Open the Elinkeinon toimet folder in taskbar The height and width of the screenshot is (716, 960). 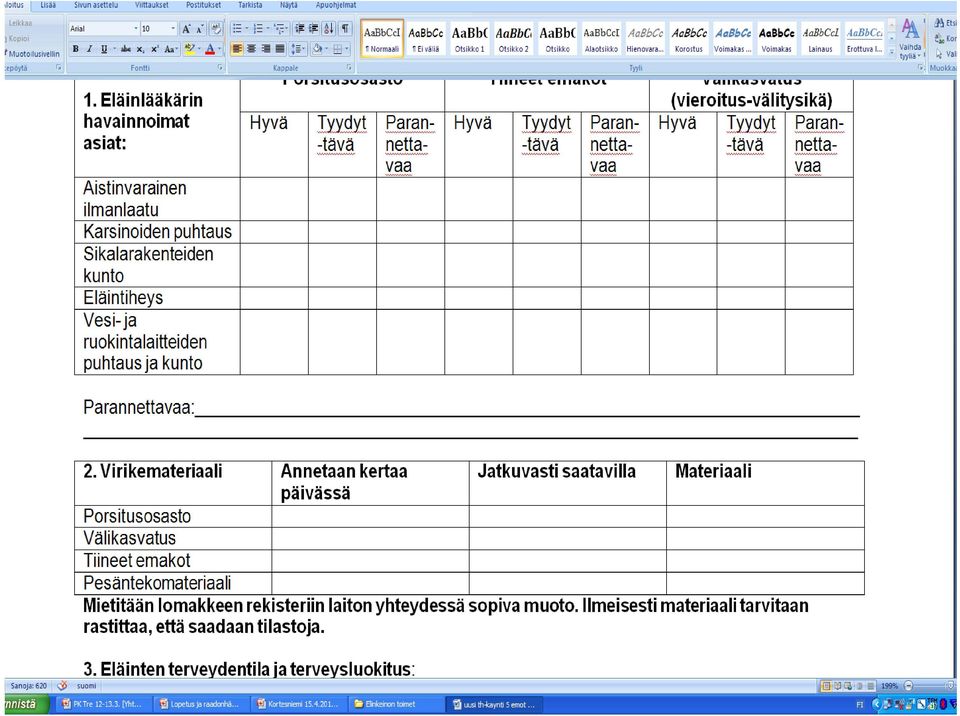pos(394,704)
